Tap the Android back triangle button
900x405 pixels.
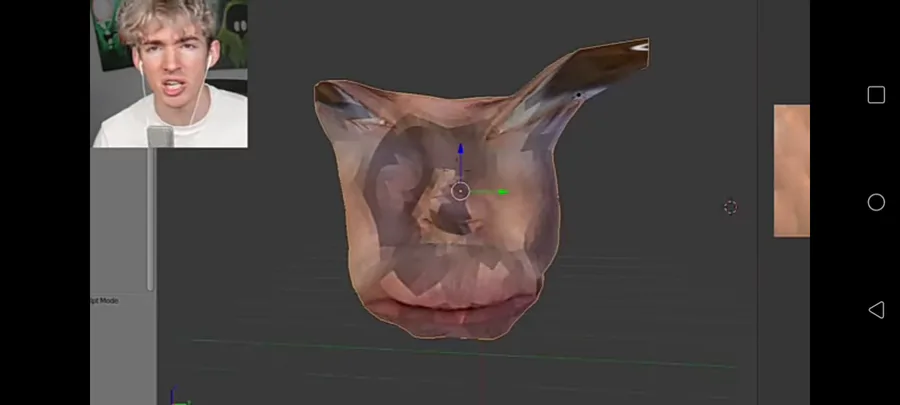(x=876, y=310)
